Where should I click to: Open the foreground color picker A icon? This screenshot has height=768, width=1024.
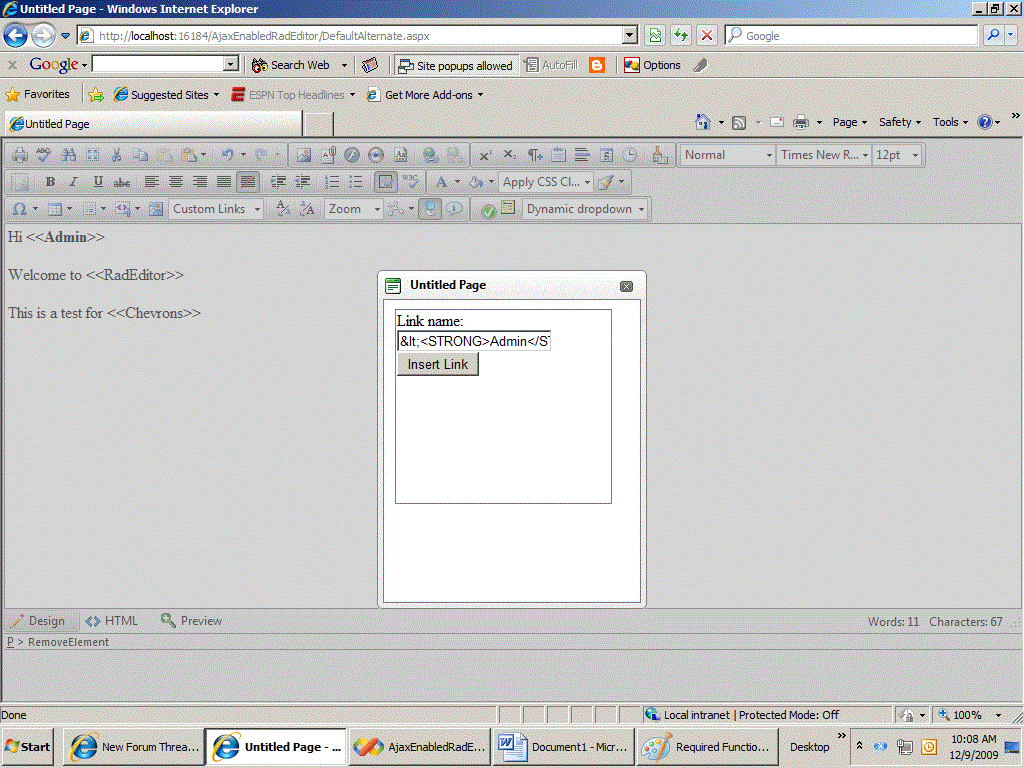pyautogui.click(x=441, y=182)
